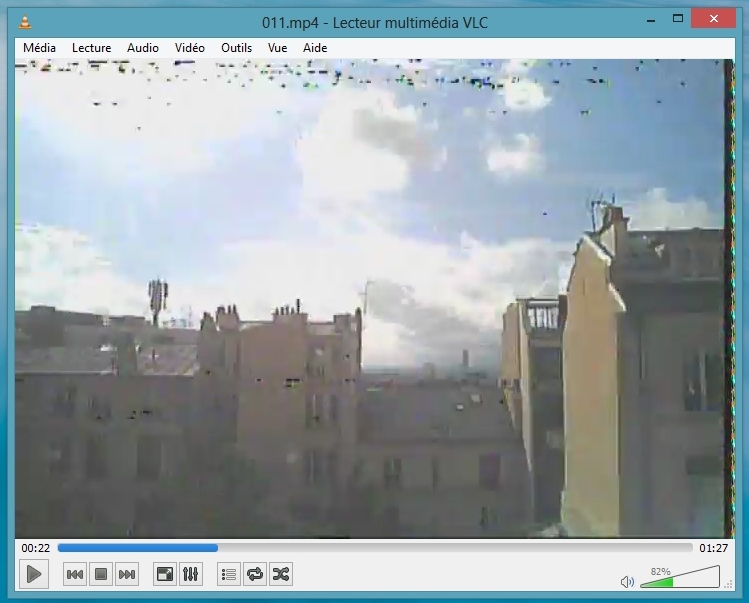Seek on the playback progress bar
The width and height of the screenshot is (749, 603).
point(375,548)
